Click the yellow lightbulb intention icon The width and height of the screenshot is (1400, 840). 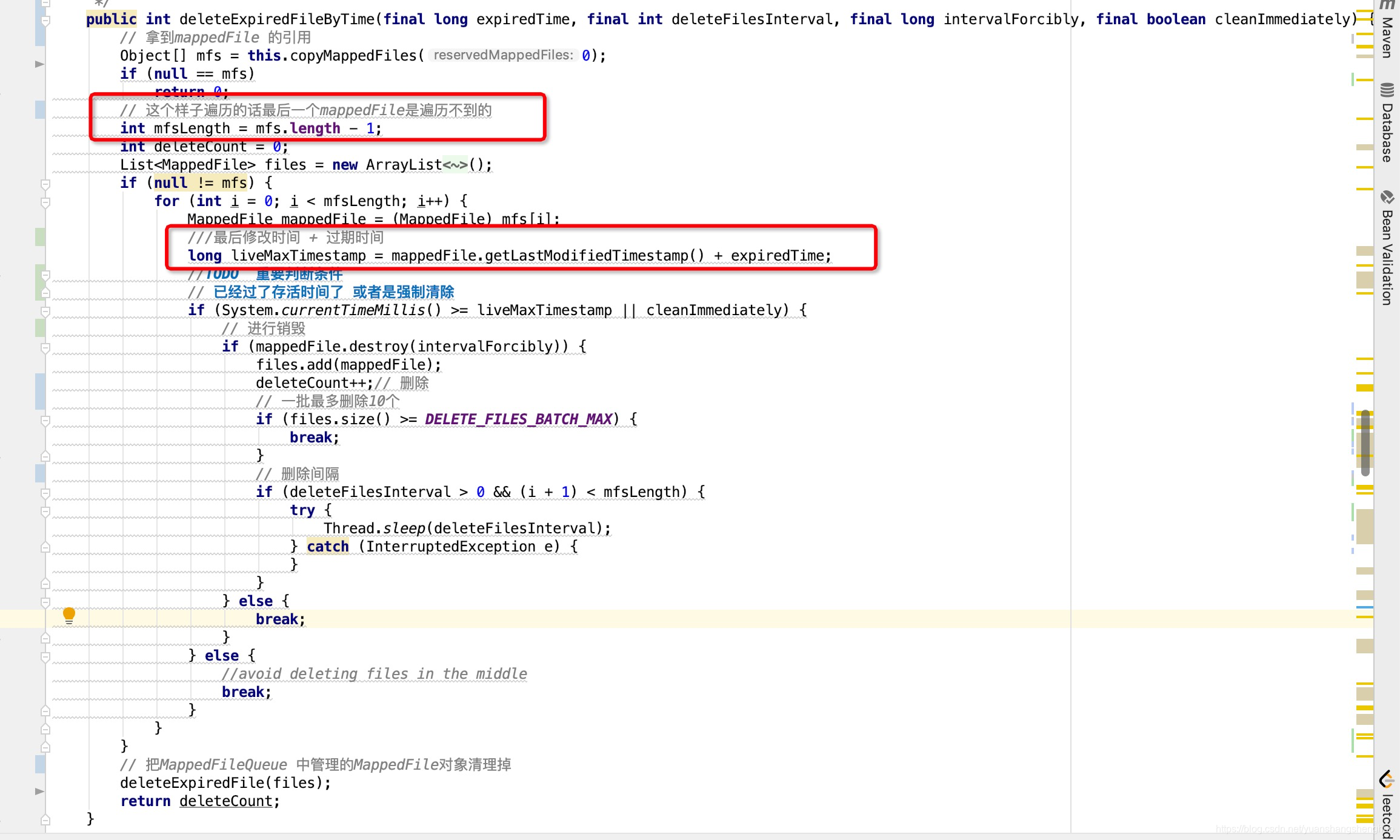69,615
